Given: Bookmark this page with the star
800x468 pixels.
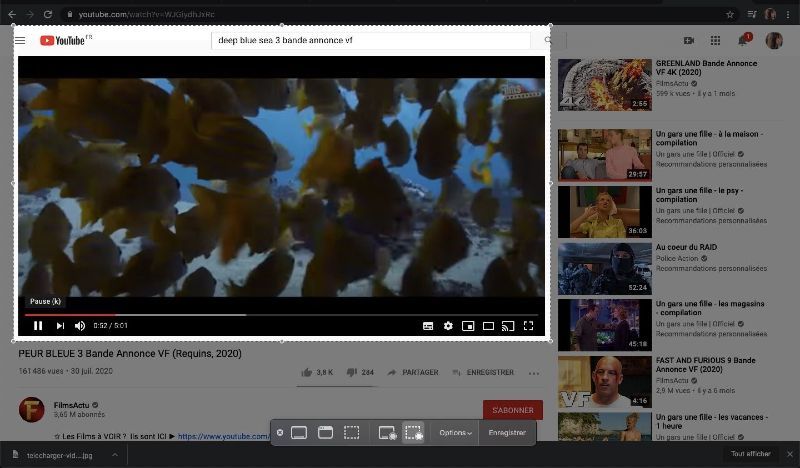Looking at the screenshot, I should pos(730,14).
